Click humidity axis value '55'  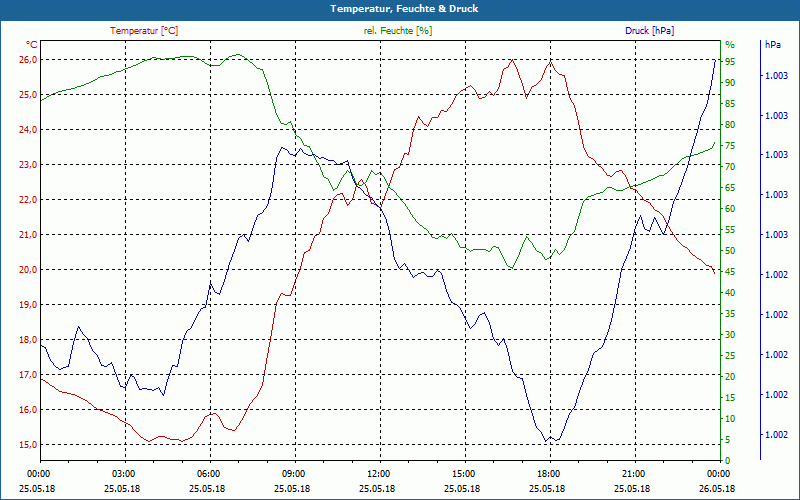pos(730,230)
